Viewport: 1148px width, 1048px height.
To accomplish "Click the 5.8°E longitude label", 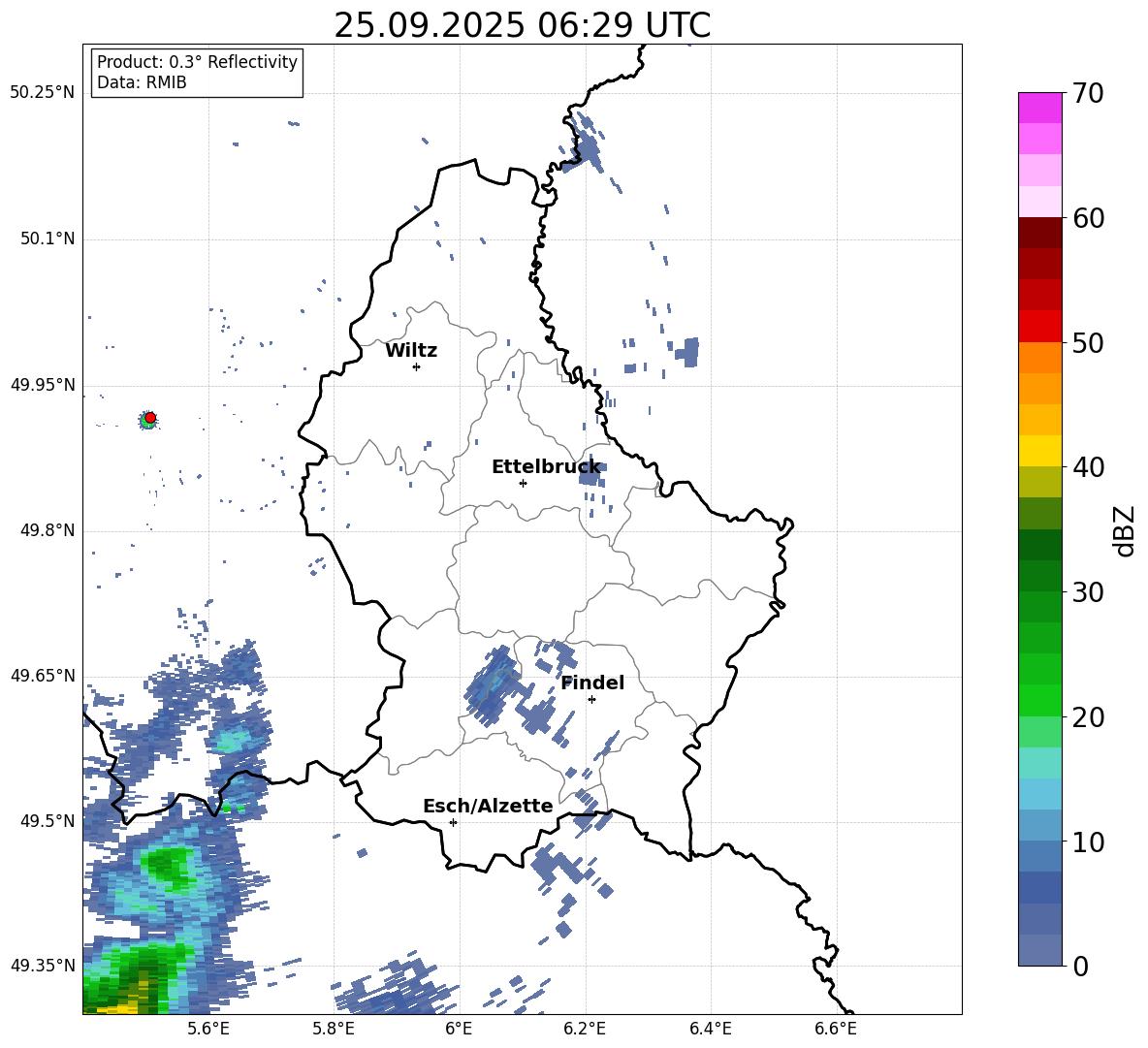I will click(334, 1029).
